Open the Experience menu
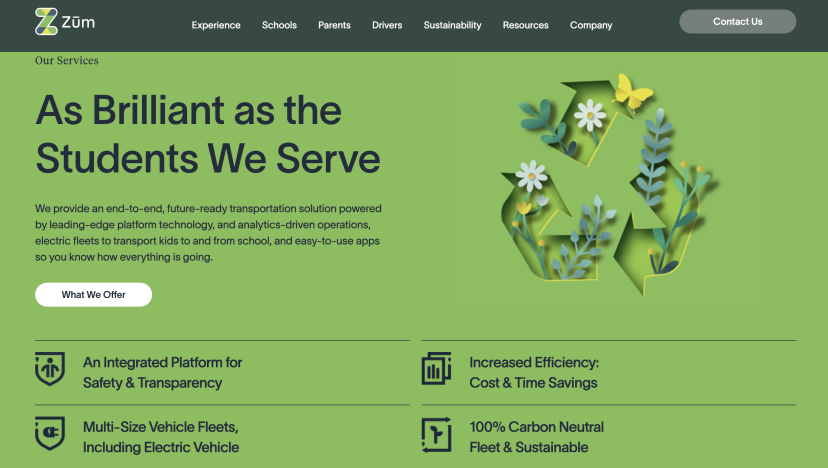 pyautogui.click(x=216, y=25)
